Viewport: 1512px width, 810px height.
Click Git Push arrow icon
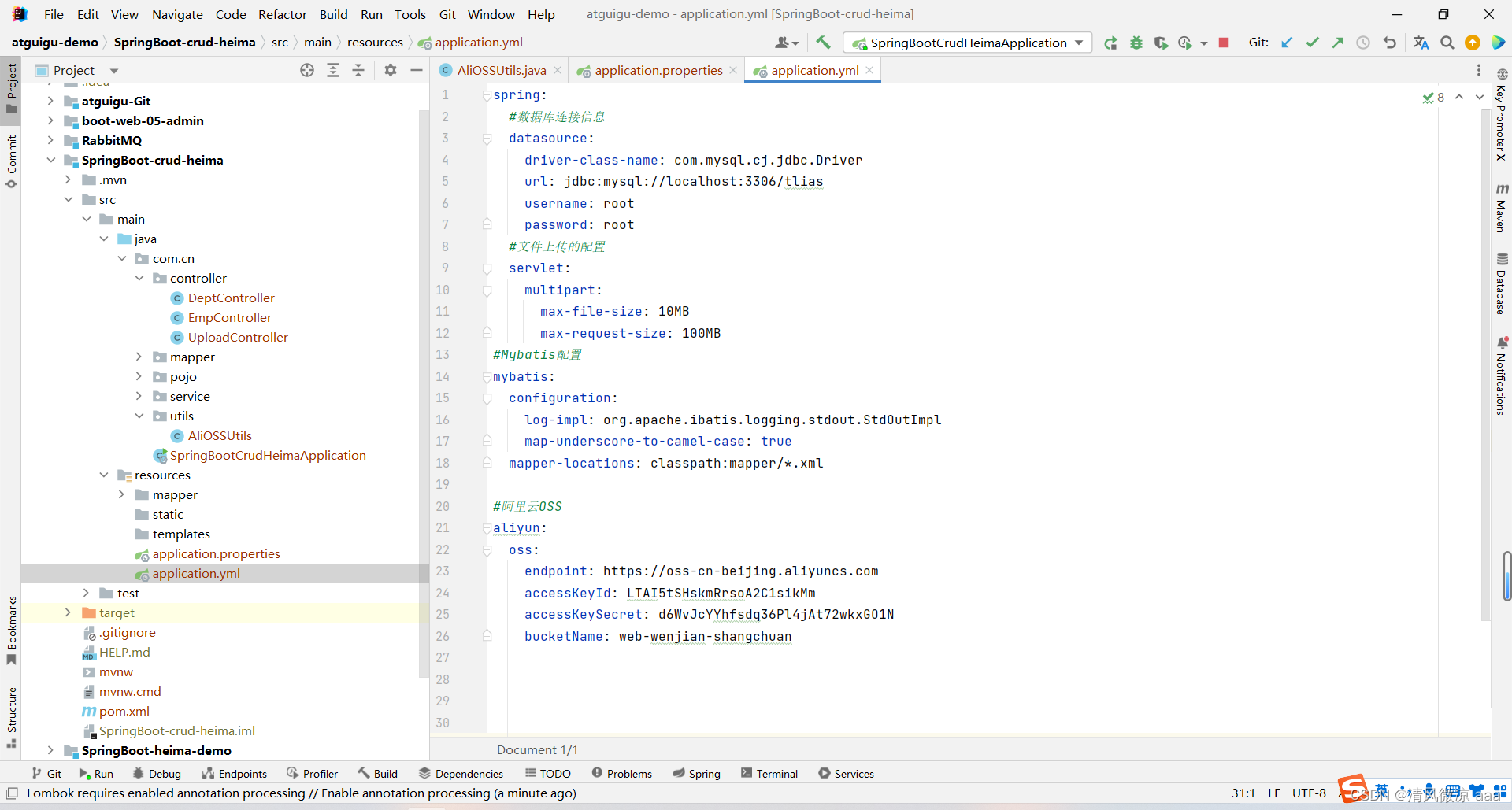(x=1337, y=43)
